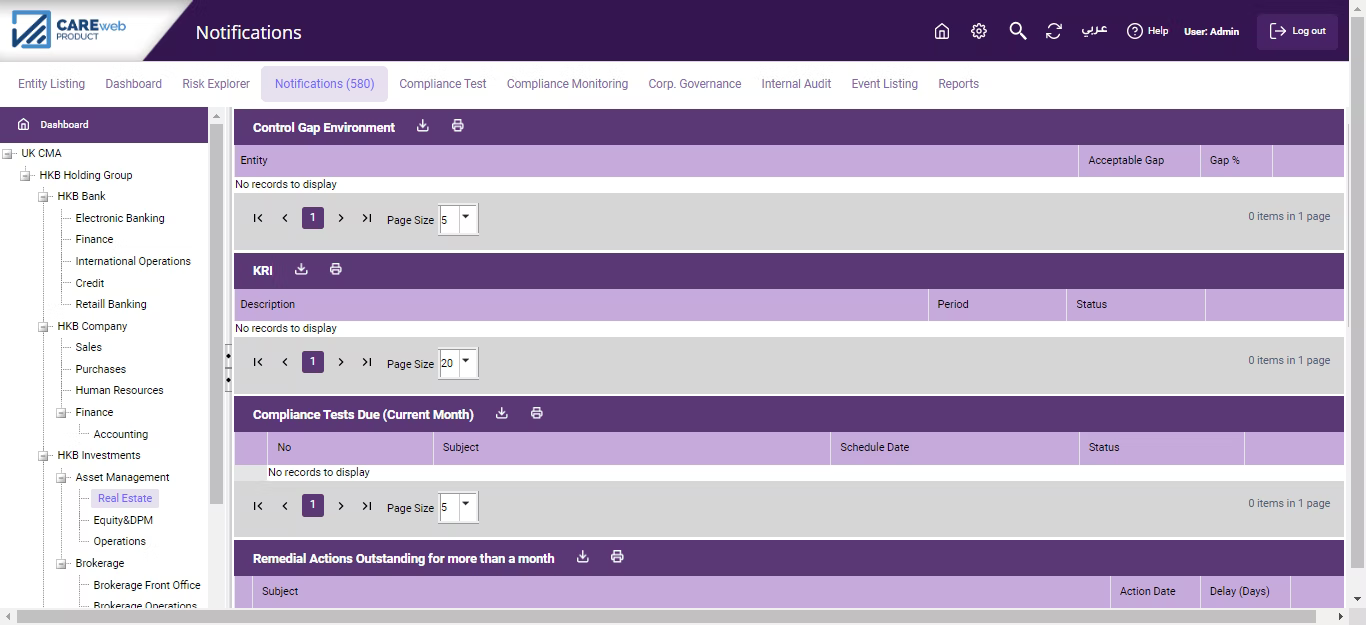
Task: Print the KRI panel
Action: [x=335, y=269]
